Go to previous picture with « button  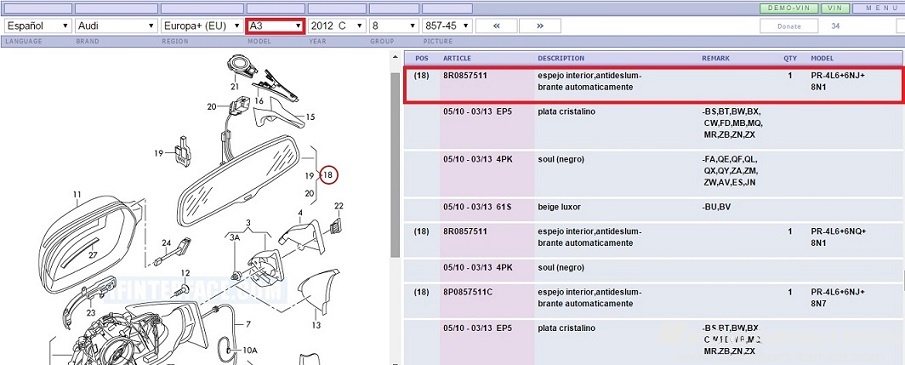496,26
